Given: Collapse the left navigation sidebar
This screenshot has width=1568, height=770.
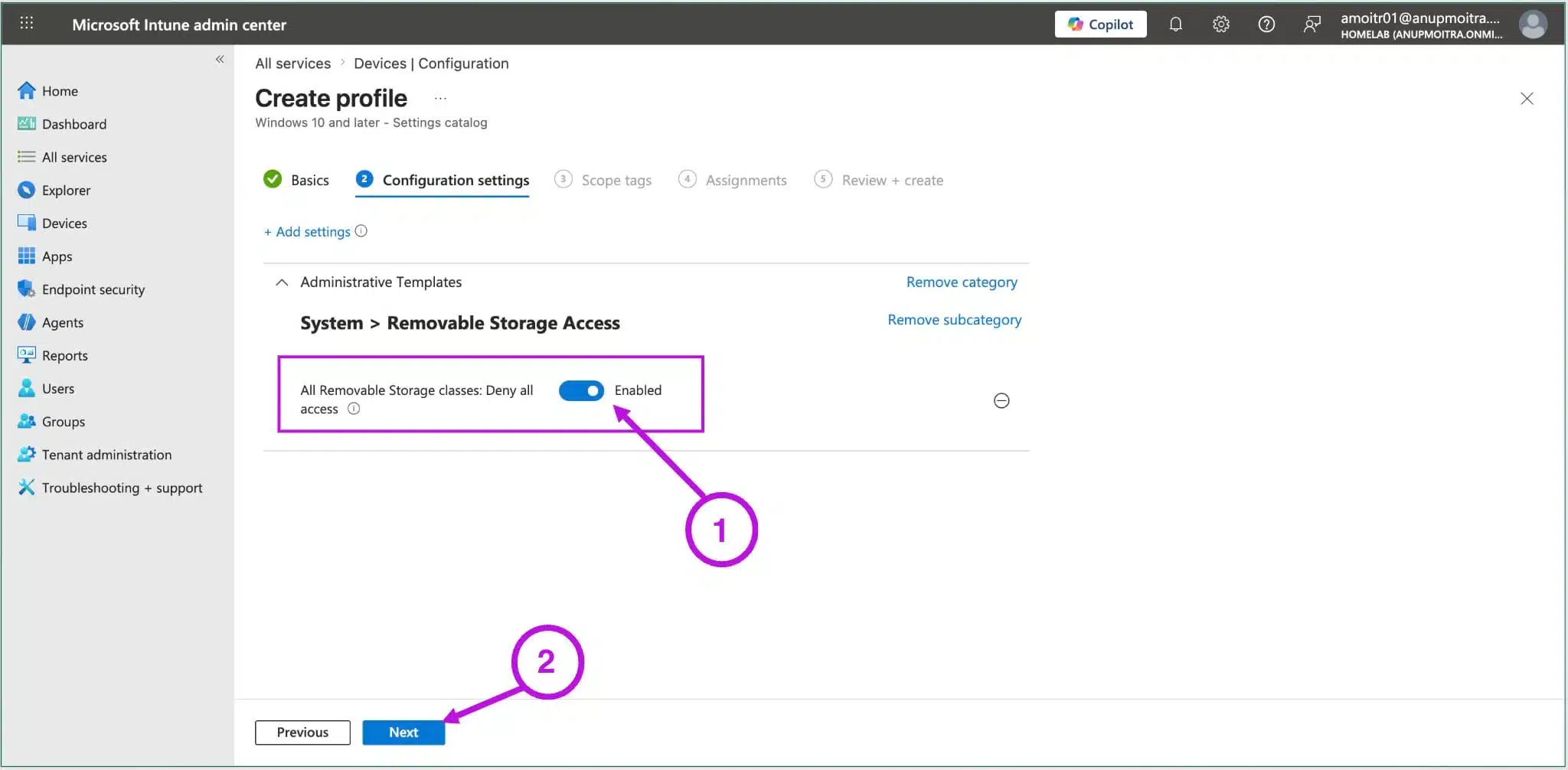Looking at the screenshot, I should coord(220,59).
